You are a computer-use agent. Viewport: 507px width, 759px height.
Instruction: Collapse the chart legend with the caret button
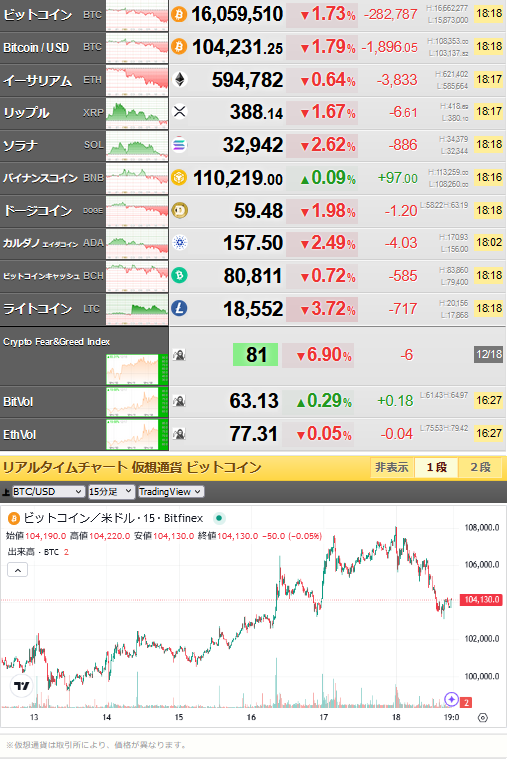17,570
